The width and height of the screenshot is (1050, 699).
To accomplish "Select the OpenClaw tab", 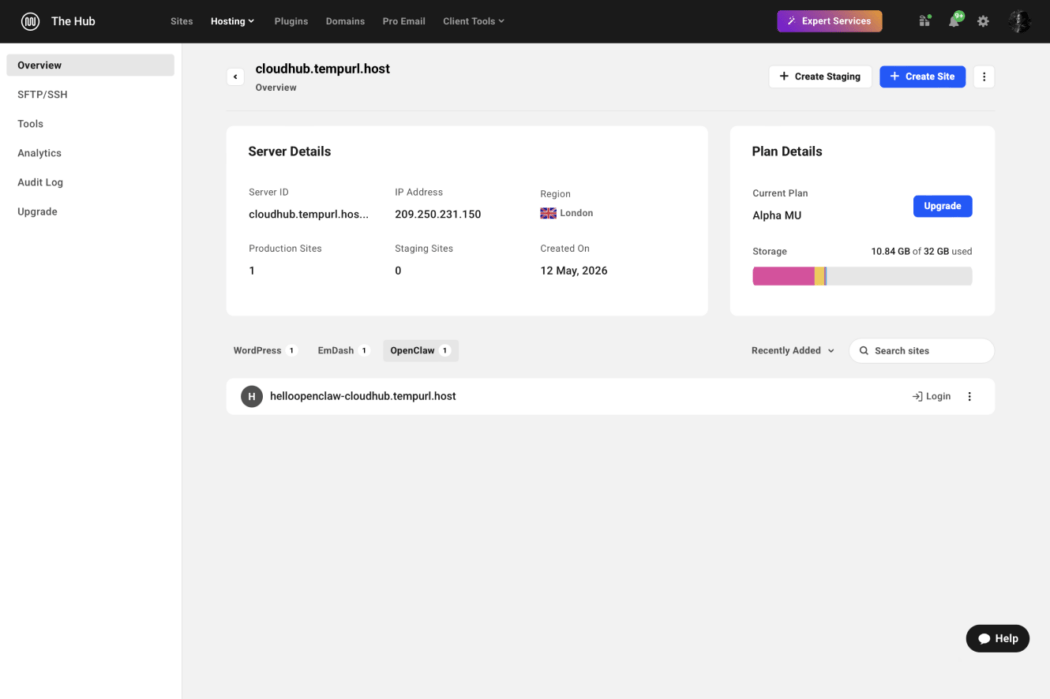I will (421, 351).
